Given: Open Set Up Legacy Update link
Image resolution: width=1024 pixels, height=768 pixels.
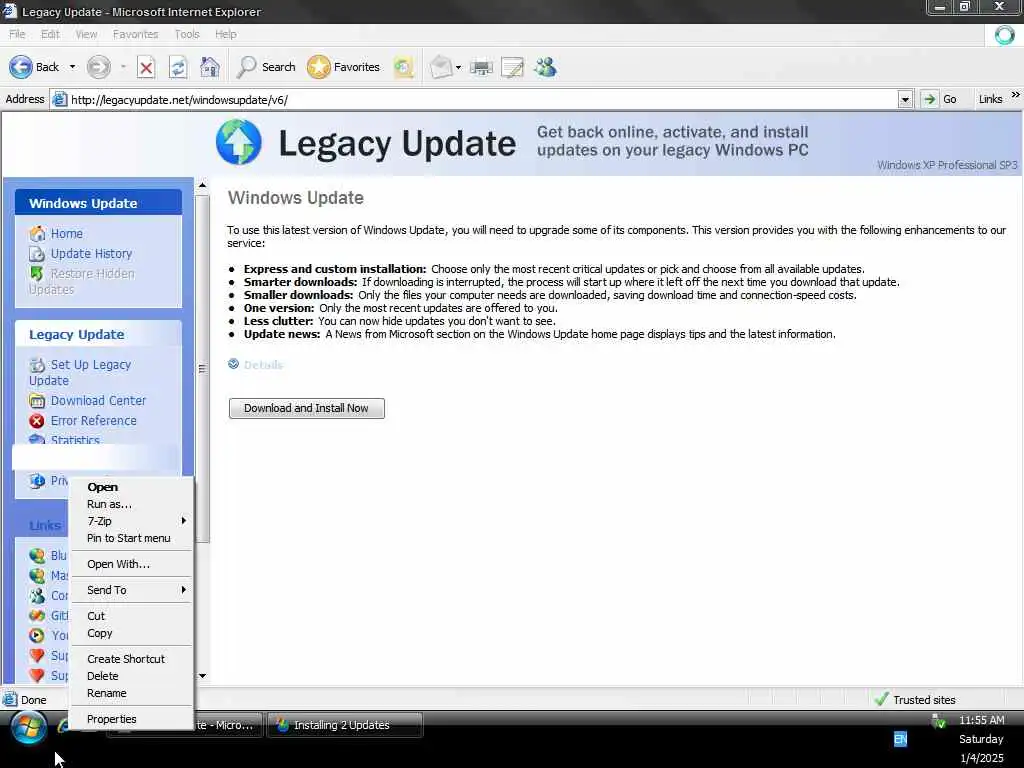Looking at the screenshot, I should [x=80, y=373].
